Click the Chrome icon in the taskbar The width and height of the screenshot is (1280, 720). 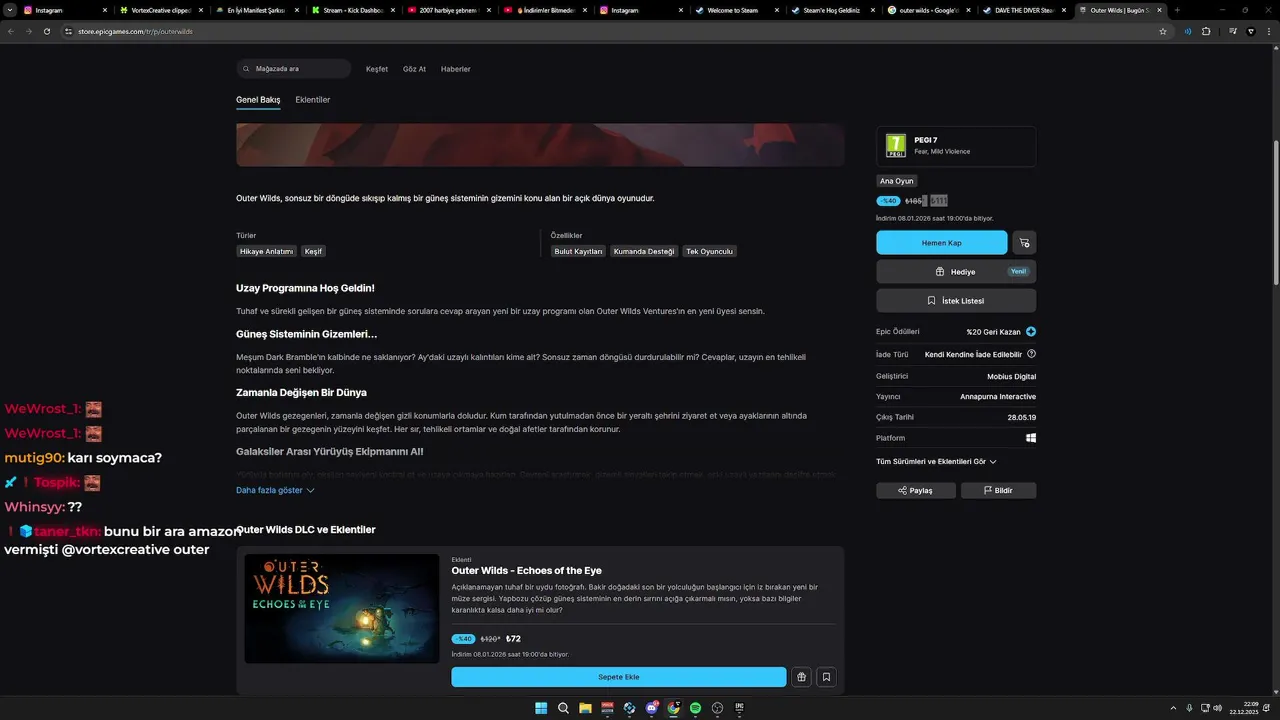(673, 708)
